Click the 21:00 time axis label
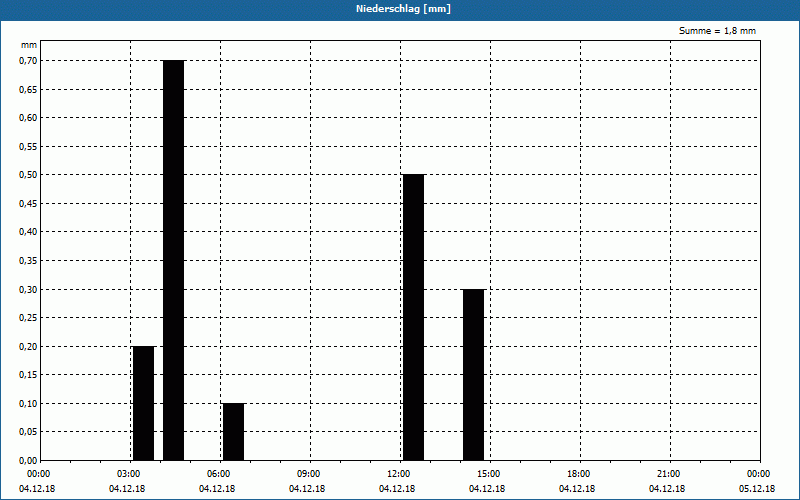This screenshot has height=500, width=800. [670, 474]
